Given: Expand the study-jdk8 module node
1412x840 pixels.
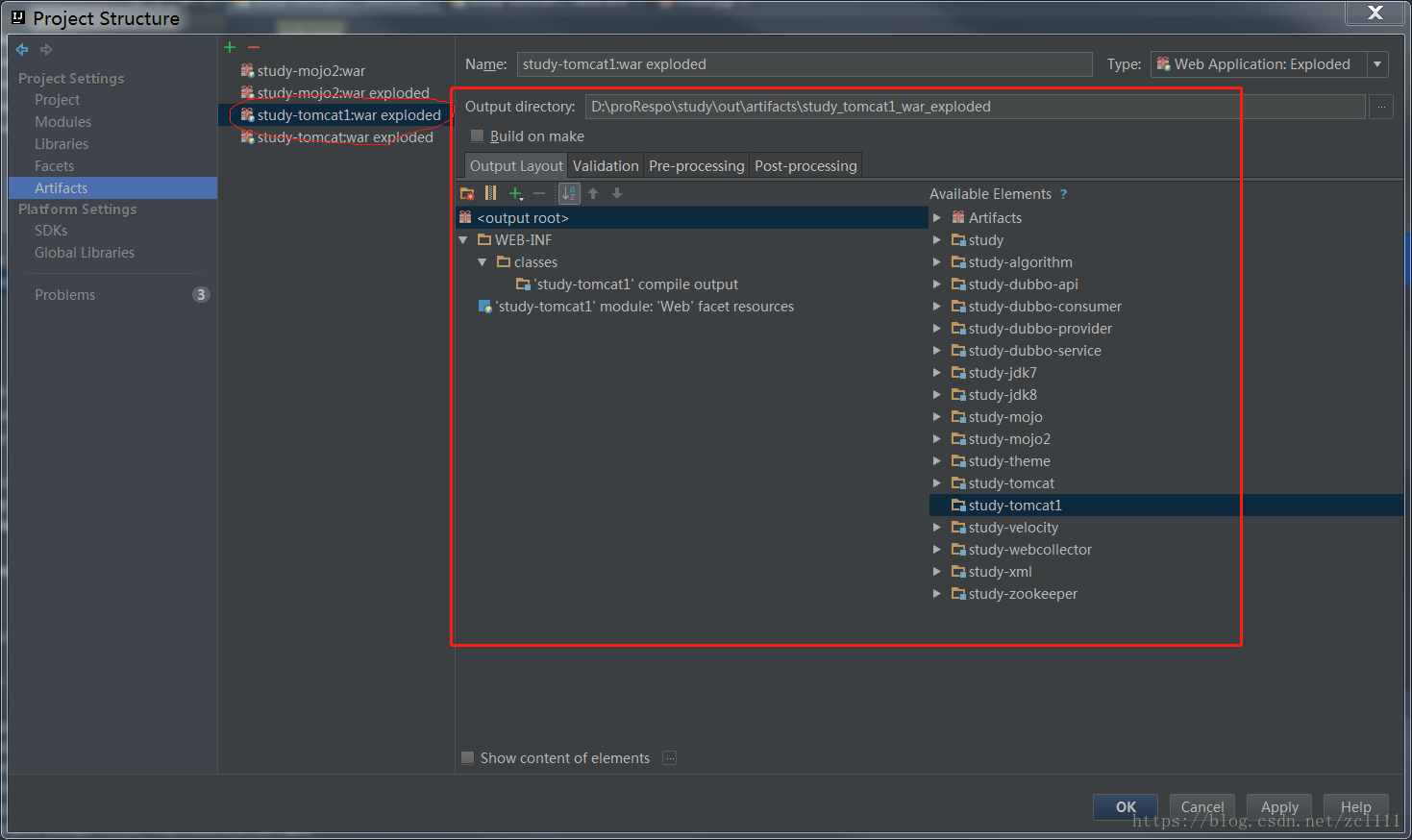Looking at the screenshot, I should point(937,395).
